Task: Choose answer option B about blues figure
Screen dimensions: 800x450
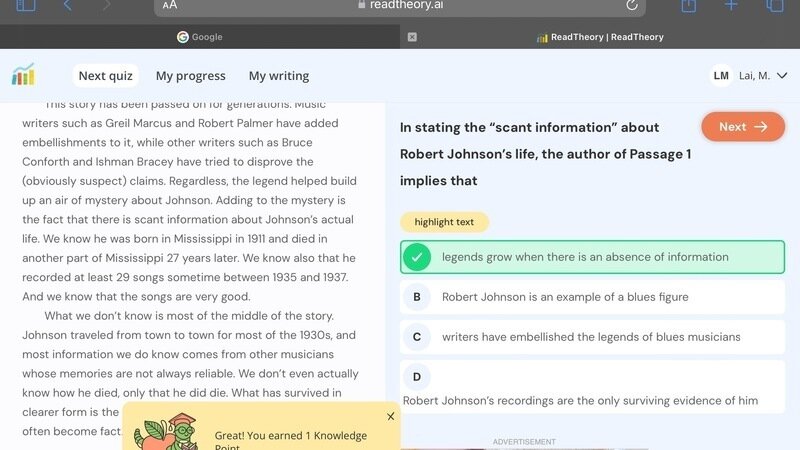Action: (592, 297)
